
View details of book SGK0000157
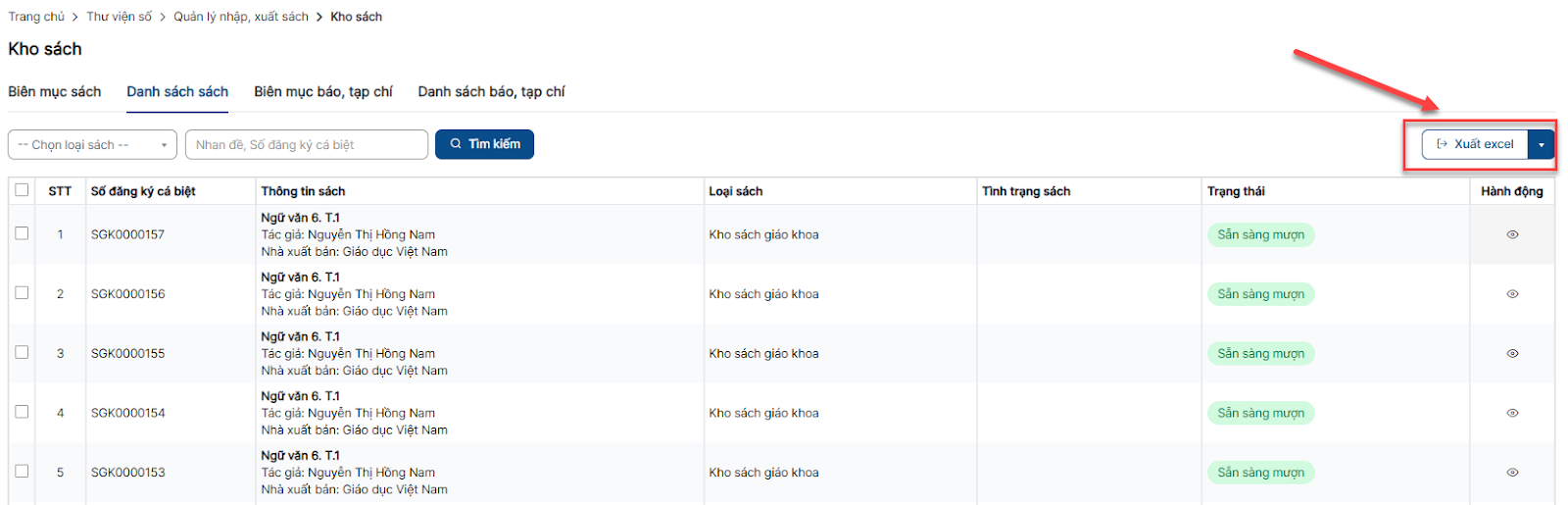(1512, 235)
